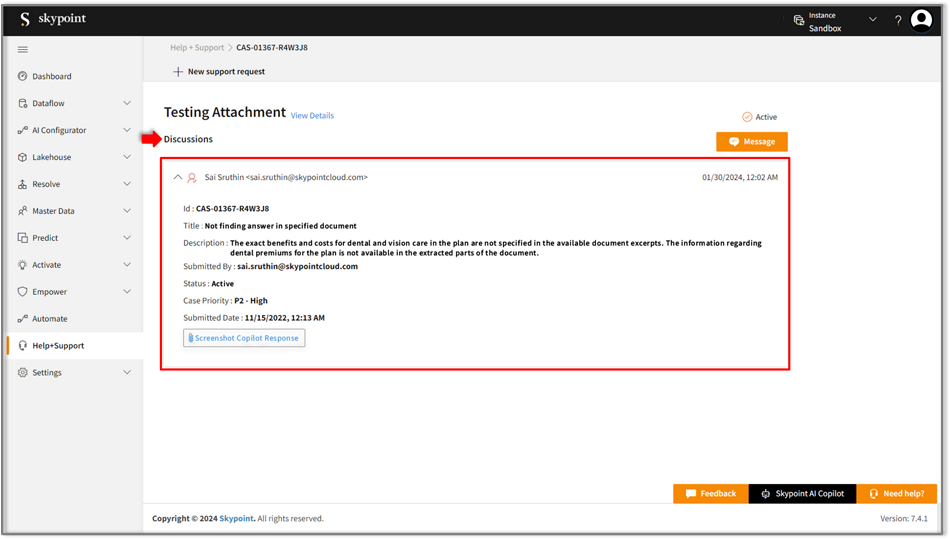Expand the AI Configurator section
This screenshot has width=950, height=539.
point(127,130)
